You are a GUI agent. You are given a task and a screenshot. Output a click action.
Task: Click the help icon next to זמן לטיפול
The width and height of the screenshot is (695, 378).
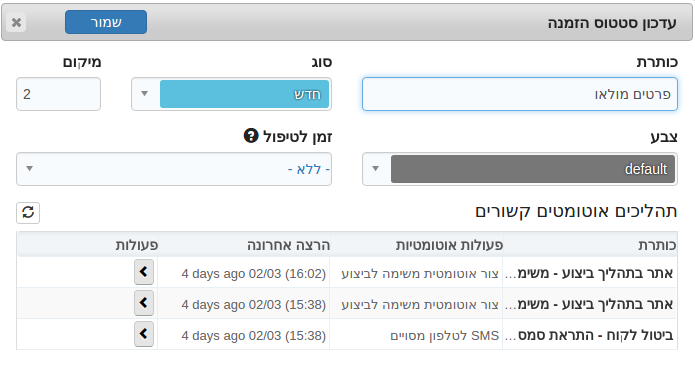251,136
